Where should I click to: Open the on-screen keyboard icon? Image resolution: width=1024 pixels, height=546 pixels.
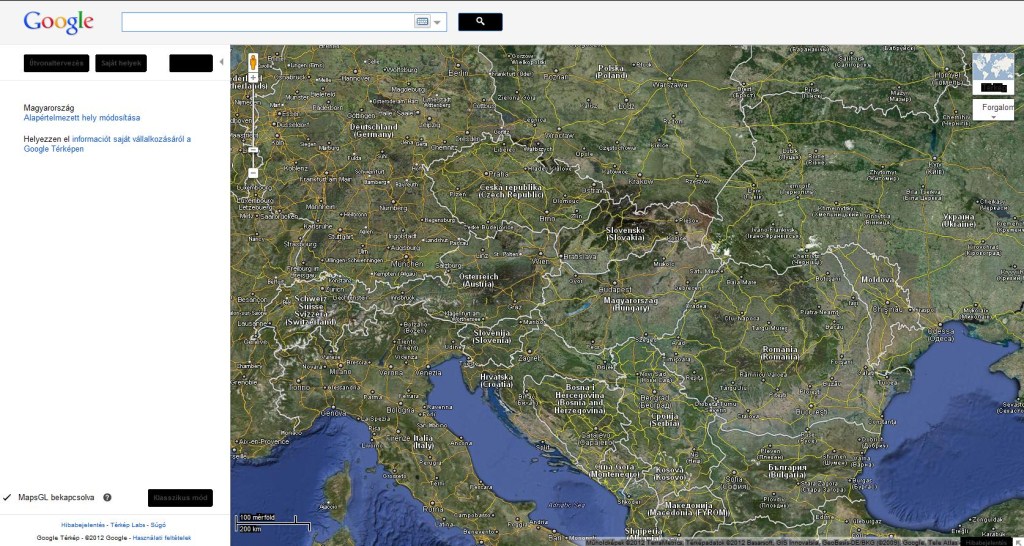(422, 22)
